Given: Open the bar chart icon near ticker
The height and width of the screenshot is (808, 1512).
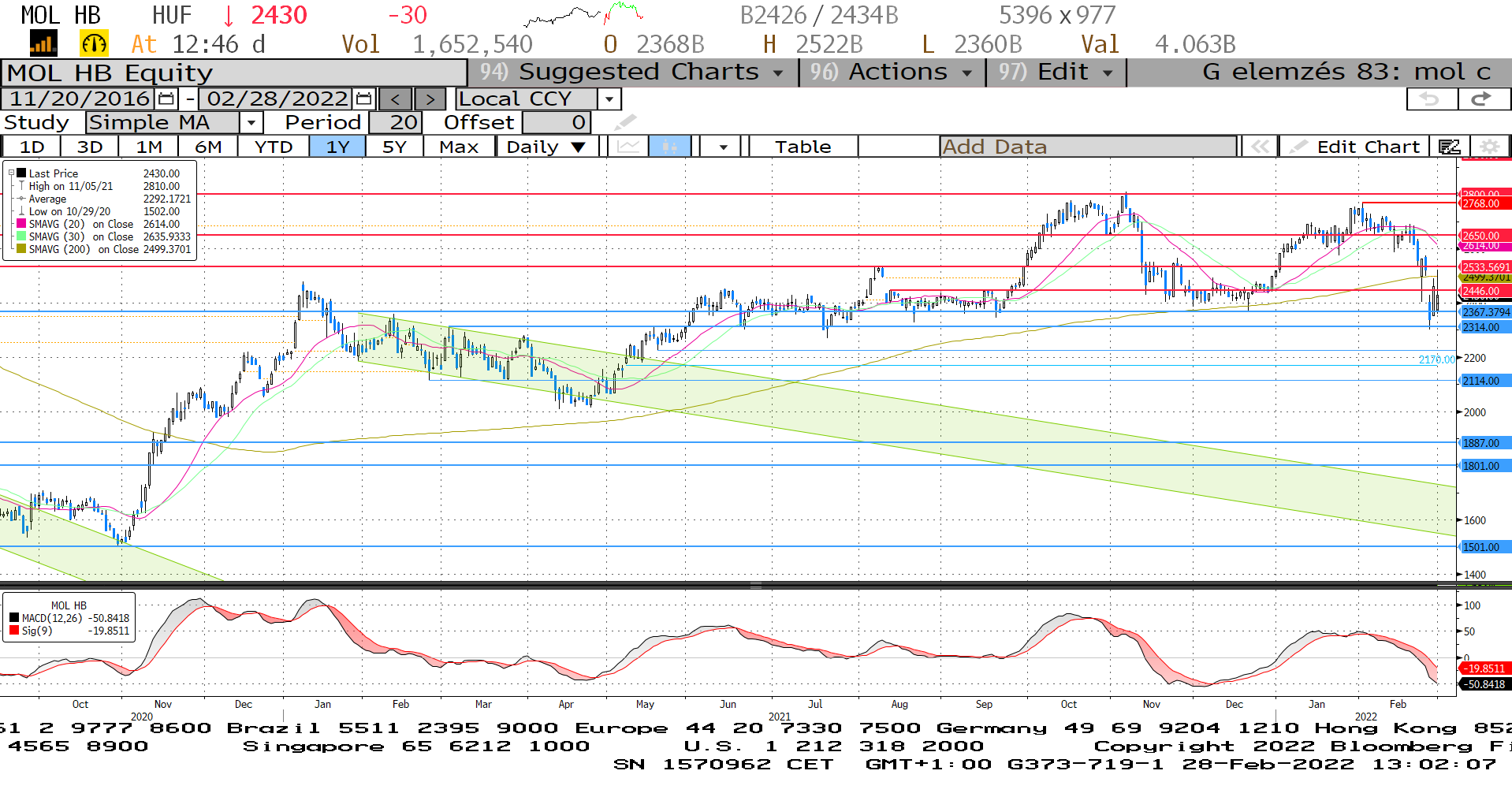Looking at the screenshot, I should 43,43.
